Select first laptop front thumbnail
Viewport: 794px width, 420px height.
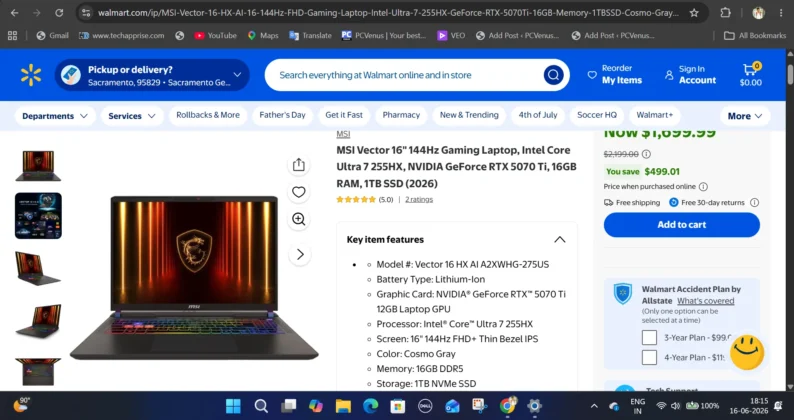38,166
